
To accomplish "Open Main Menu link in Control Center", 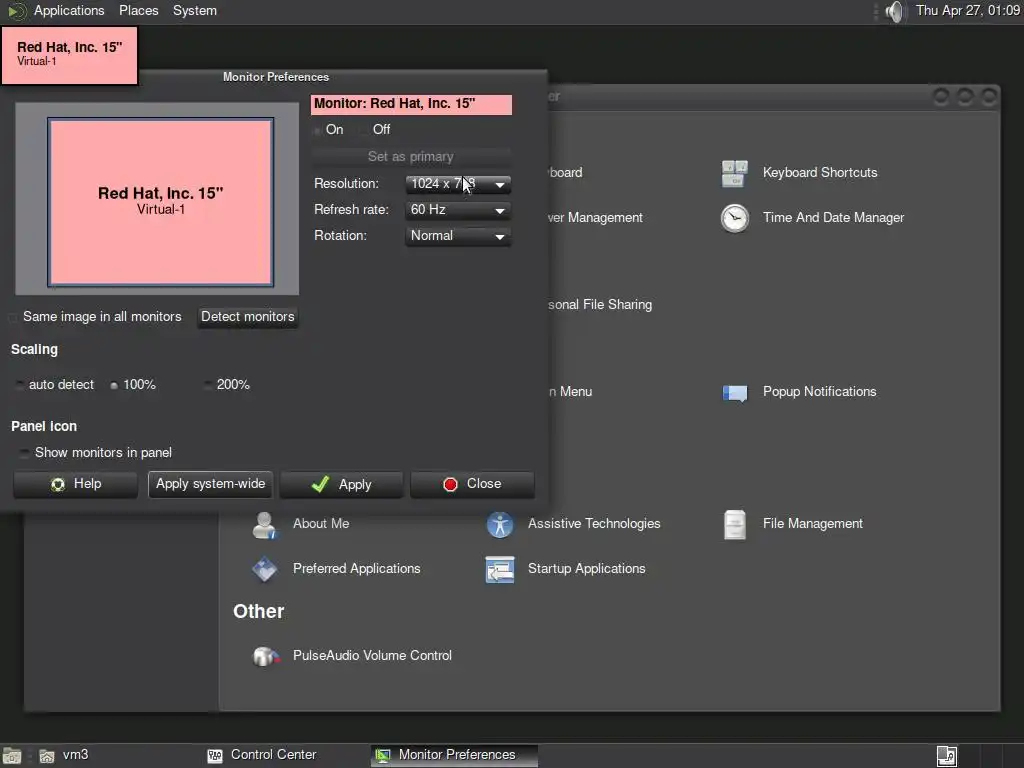I will pos(570,392).
